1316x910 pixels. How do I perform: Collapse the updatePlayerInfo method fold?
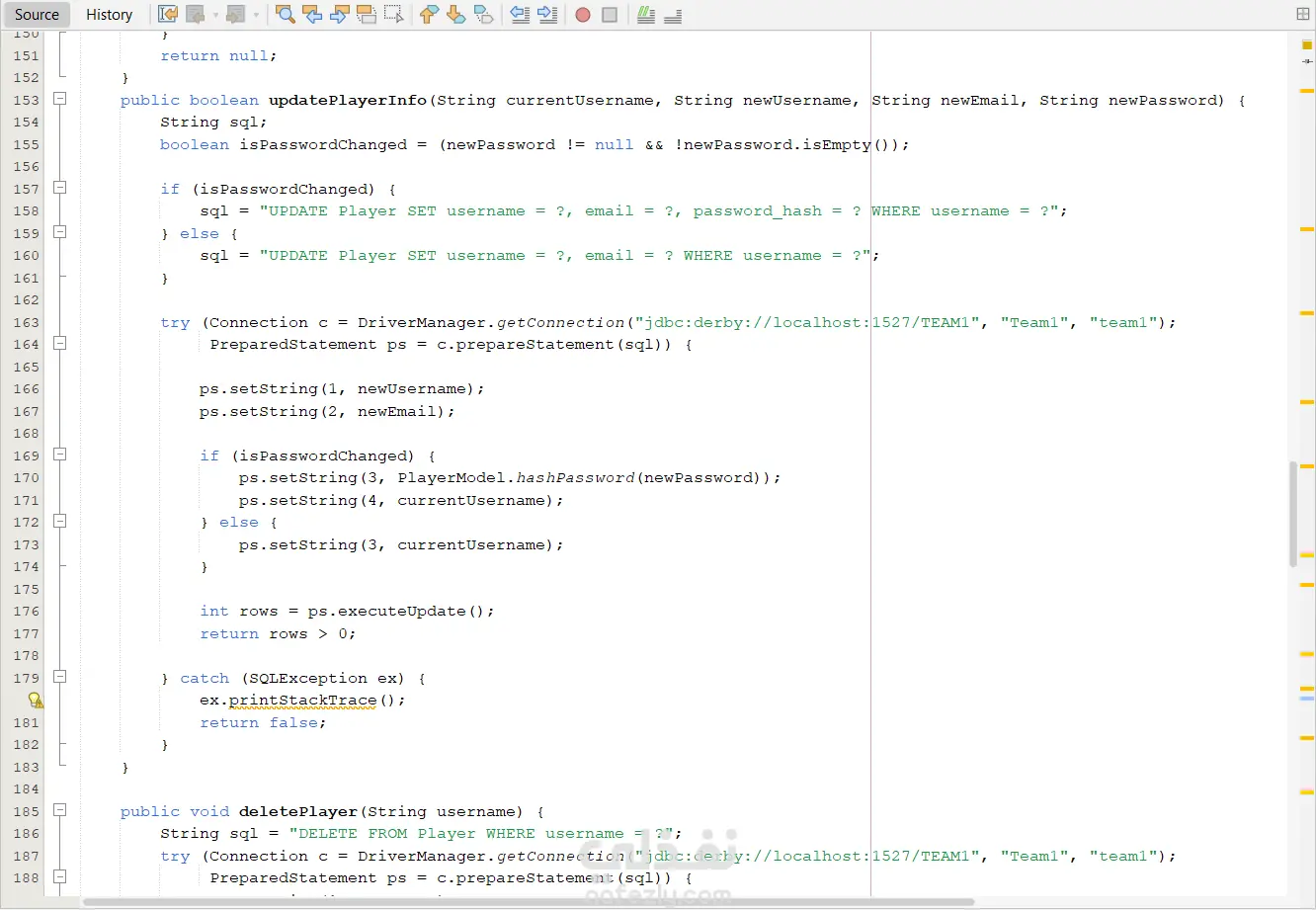pos(60,99)
